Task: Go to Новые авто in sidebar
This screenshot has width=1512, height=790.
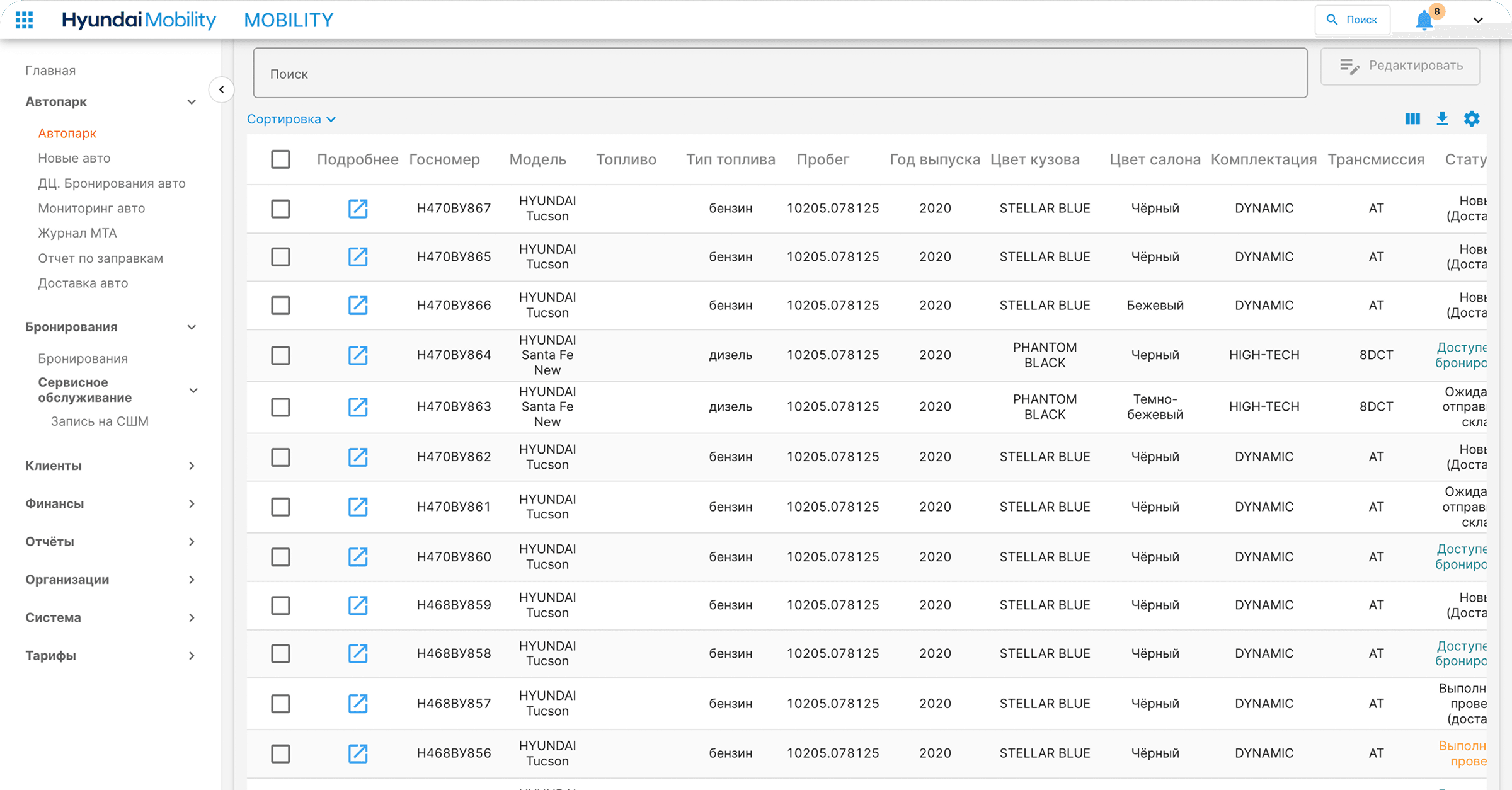Action: tap(74, 158)
